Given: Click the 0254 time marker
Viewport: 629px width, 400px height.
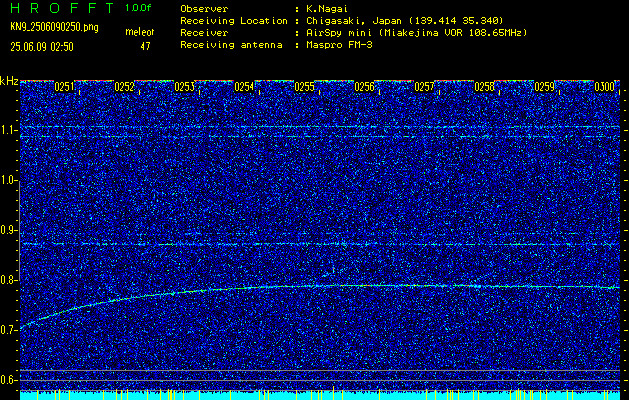Looking at the screenshot, I should point(244,87).
